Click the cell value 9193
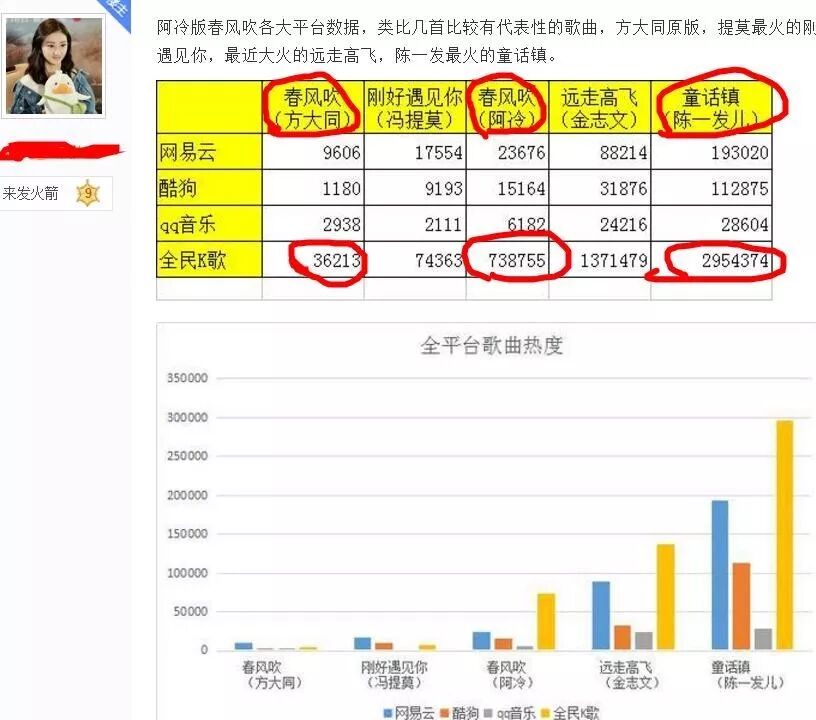This screenshot has width=816, height=720. point(443,188)
